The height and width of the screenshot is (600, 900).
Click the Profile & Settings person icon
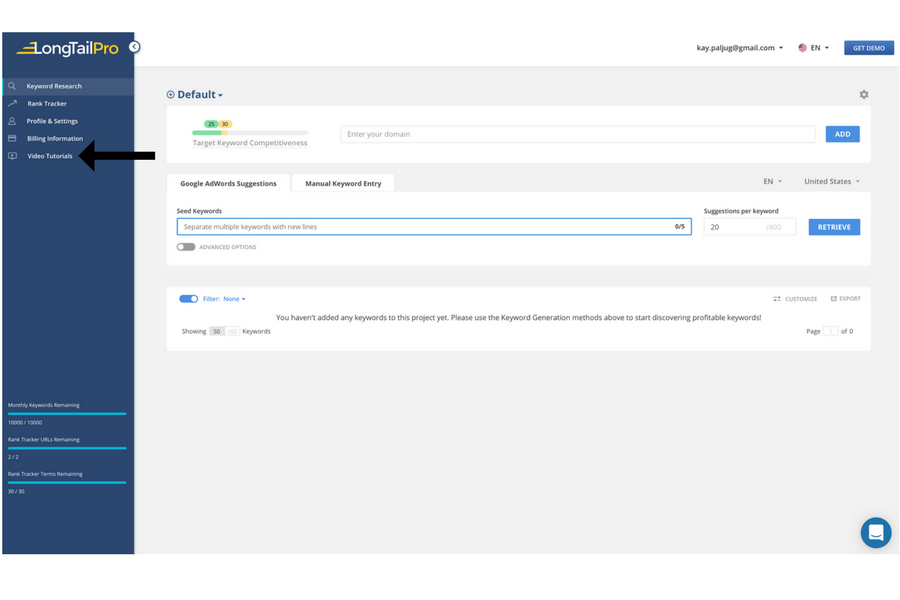pyautogui.click(x=11, y=121)
